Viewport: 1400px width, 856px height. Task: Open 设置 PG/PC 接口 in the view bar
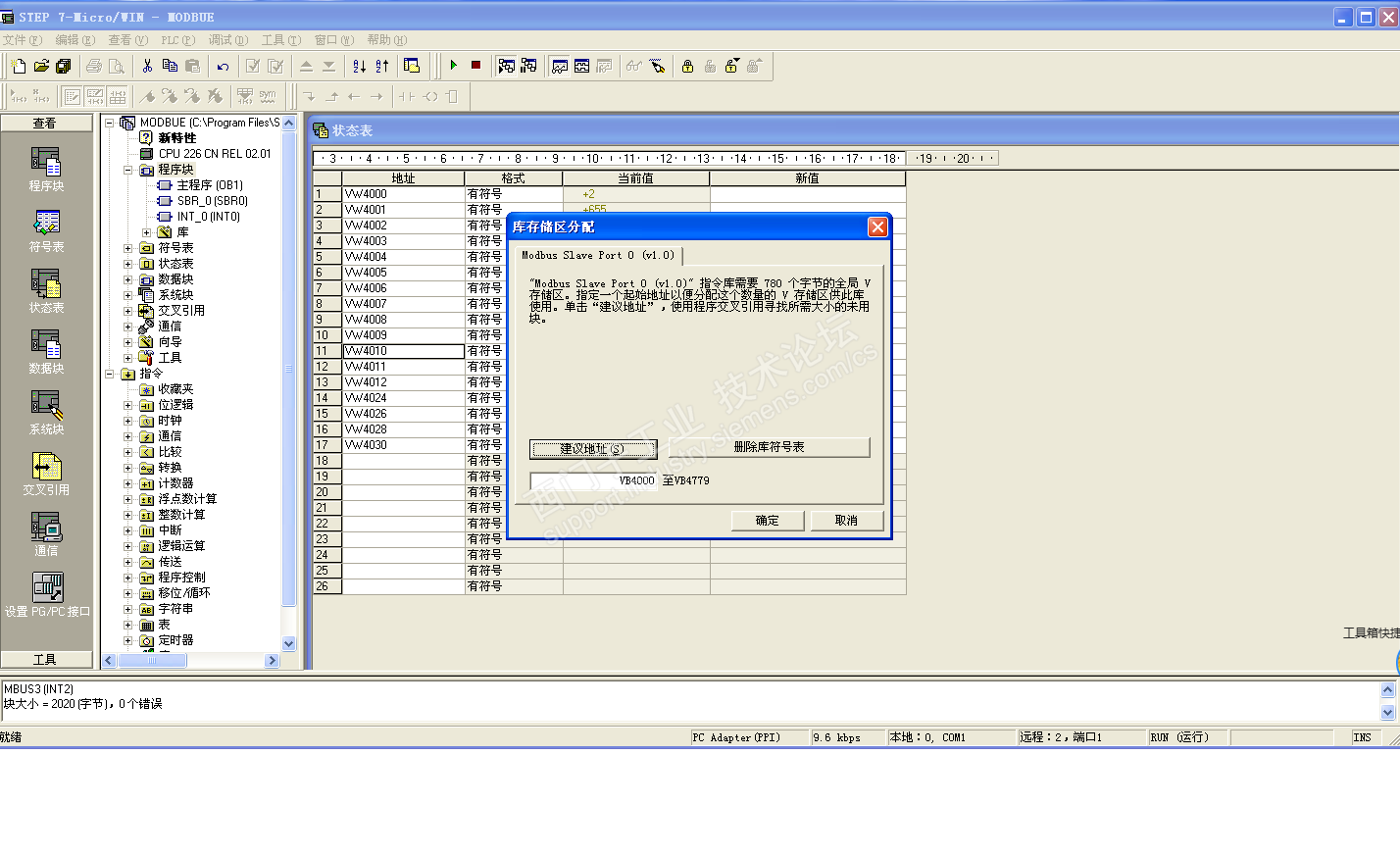(x=47, y=594)
